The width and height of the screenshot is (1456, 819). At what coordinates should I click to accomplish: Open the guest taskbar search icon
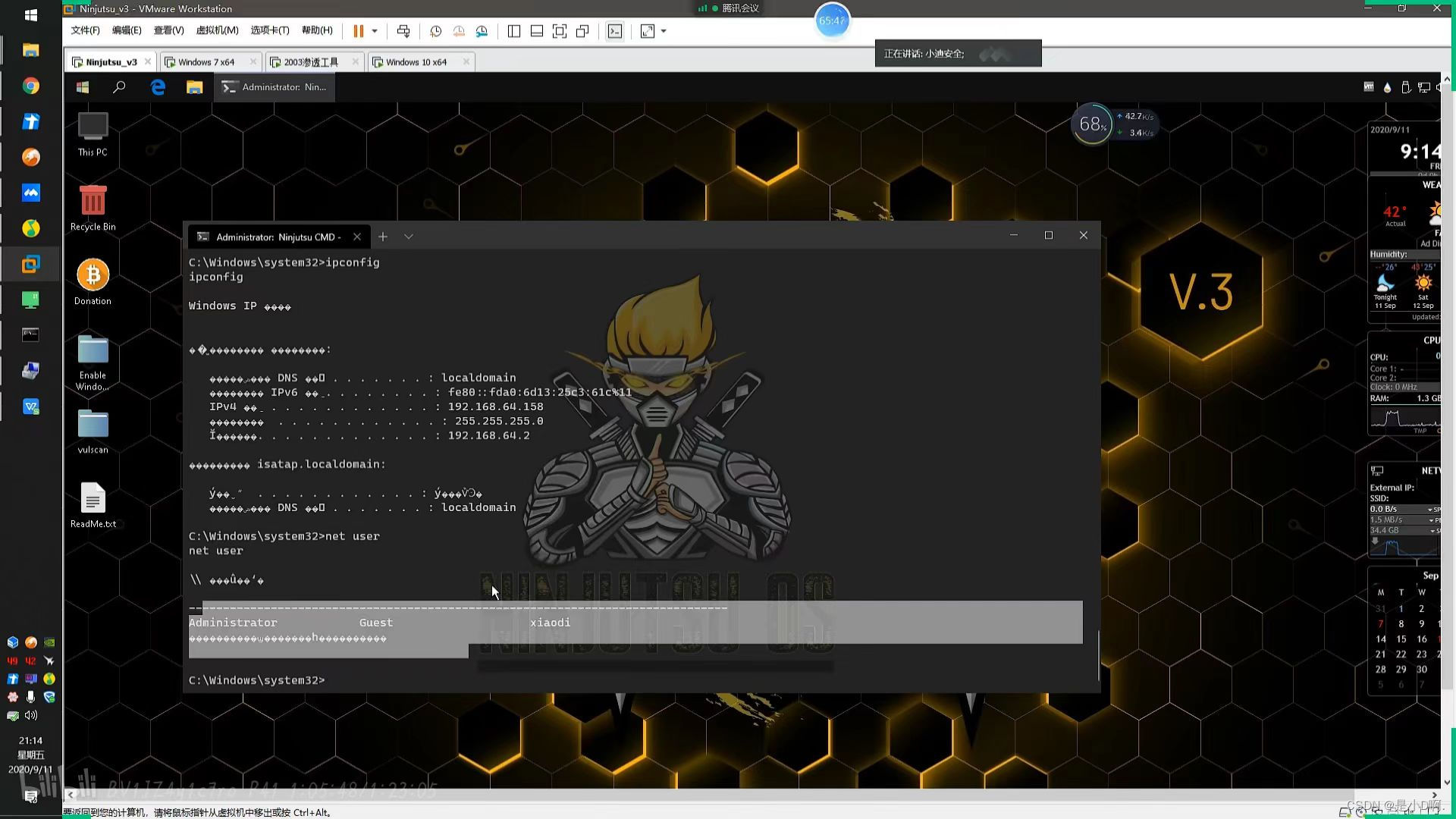119,87
